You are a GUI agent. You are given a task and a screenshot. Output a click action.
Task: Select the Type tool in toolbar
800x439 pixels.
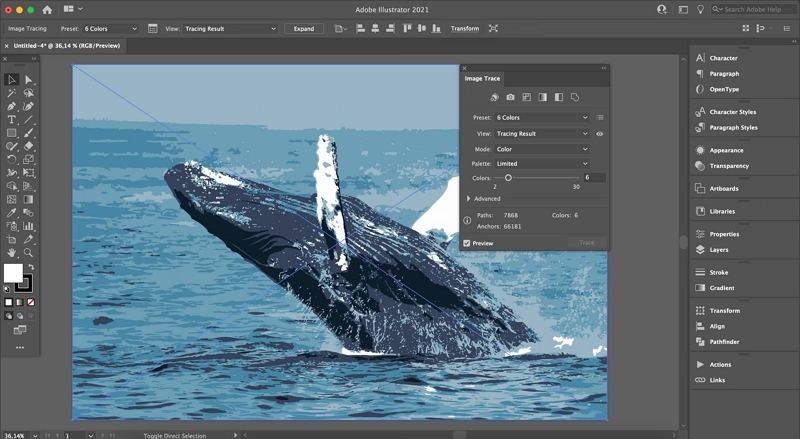(x=11, y=119)
